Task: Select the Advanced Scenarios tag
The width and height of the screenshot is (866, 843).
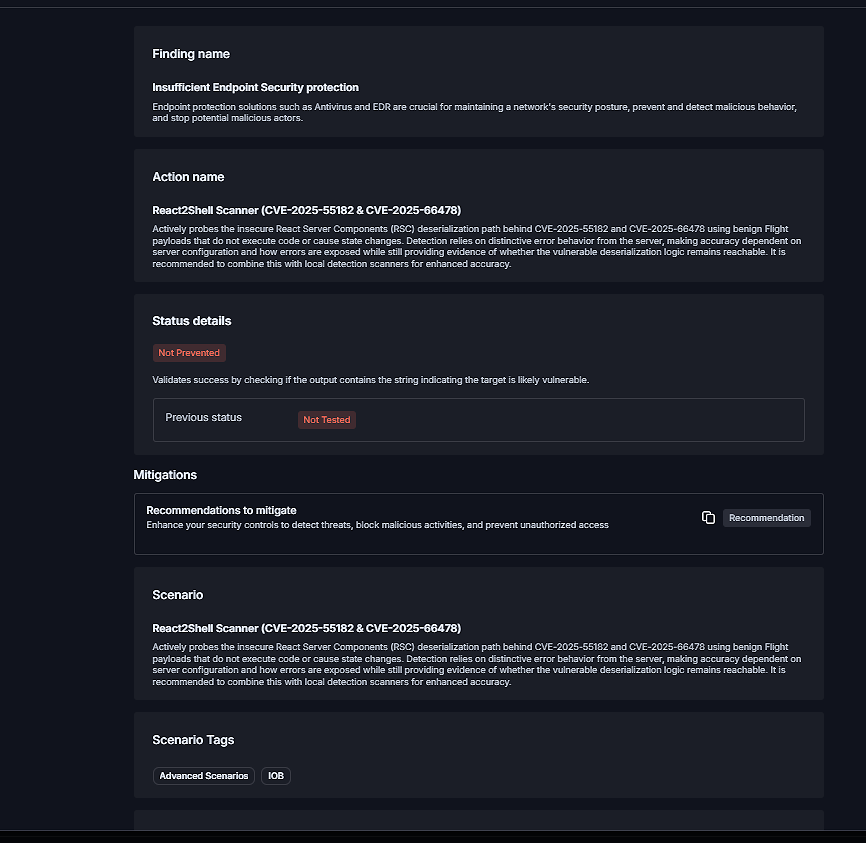Action: click(204, 776)
